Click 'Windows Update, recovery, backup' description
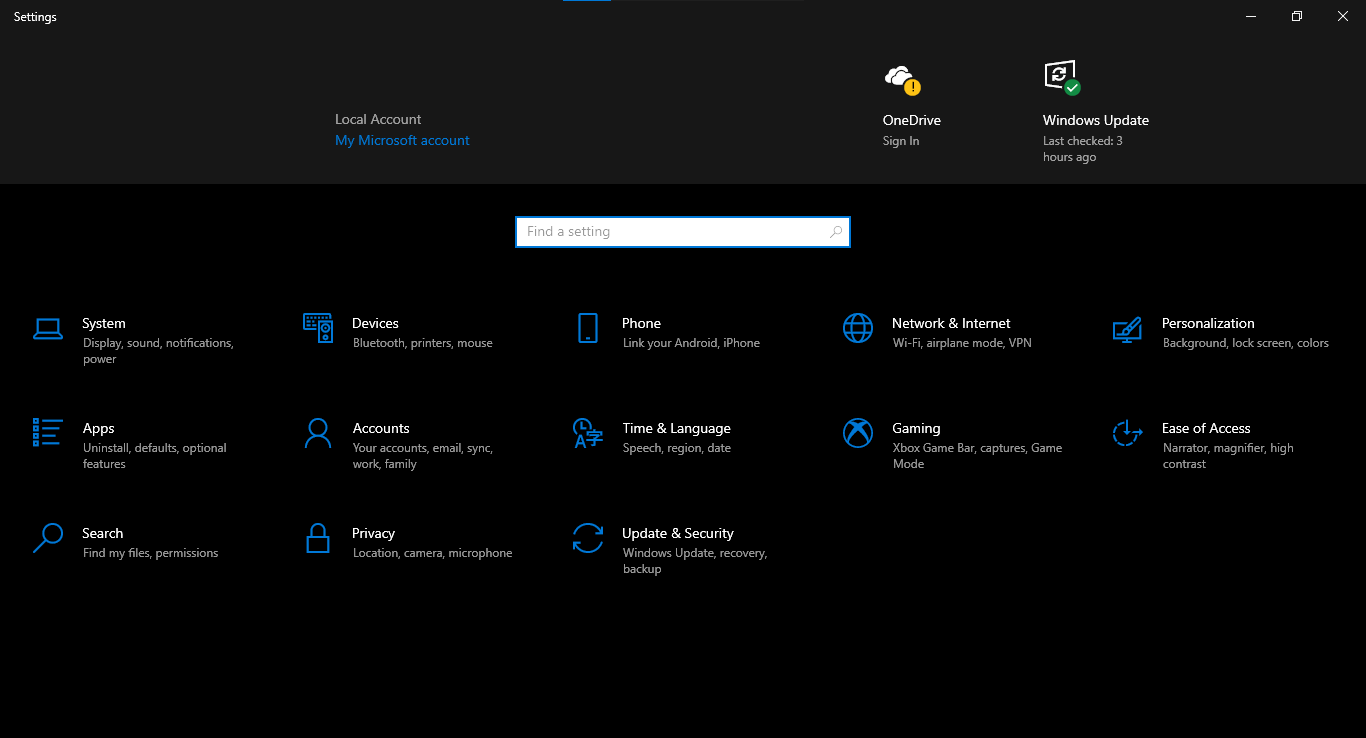Image resolution: width=1366 pixels, height=738 pixels. coord(695,561)
